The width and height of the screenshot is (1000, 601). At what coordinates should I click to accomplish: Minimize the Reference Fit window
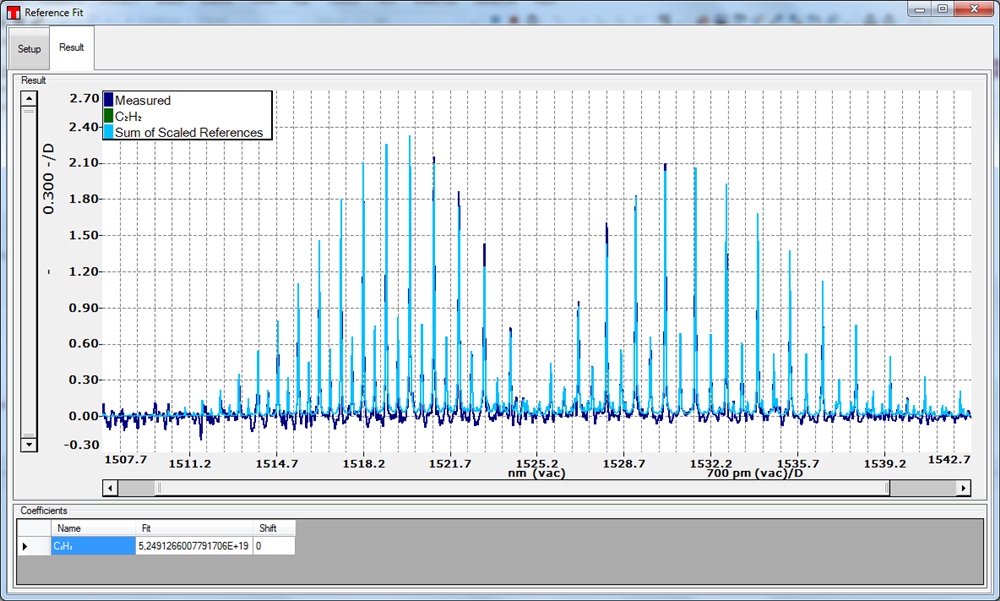point(920,10)
